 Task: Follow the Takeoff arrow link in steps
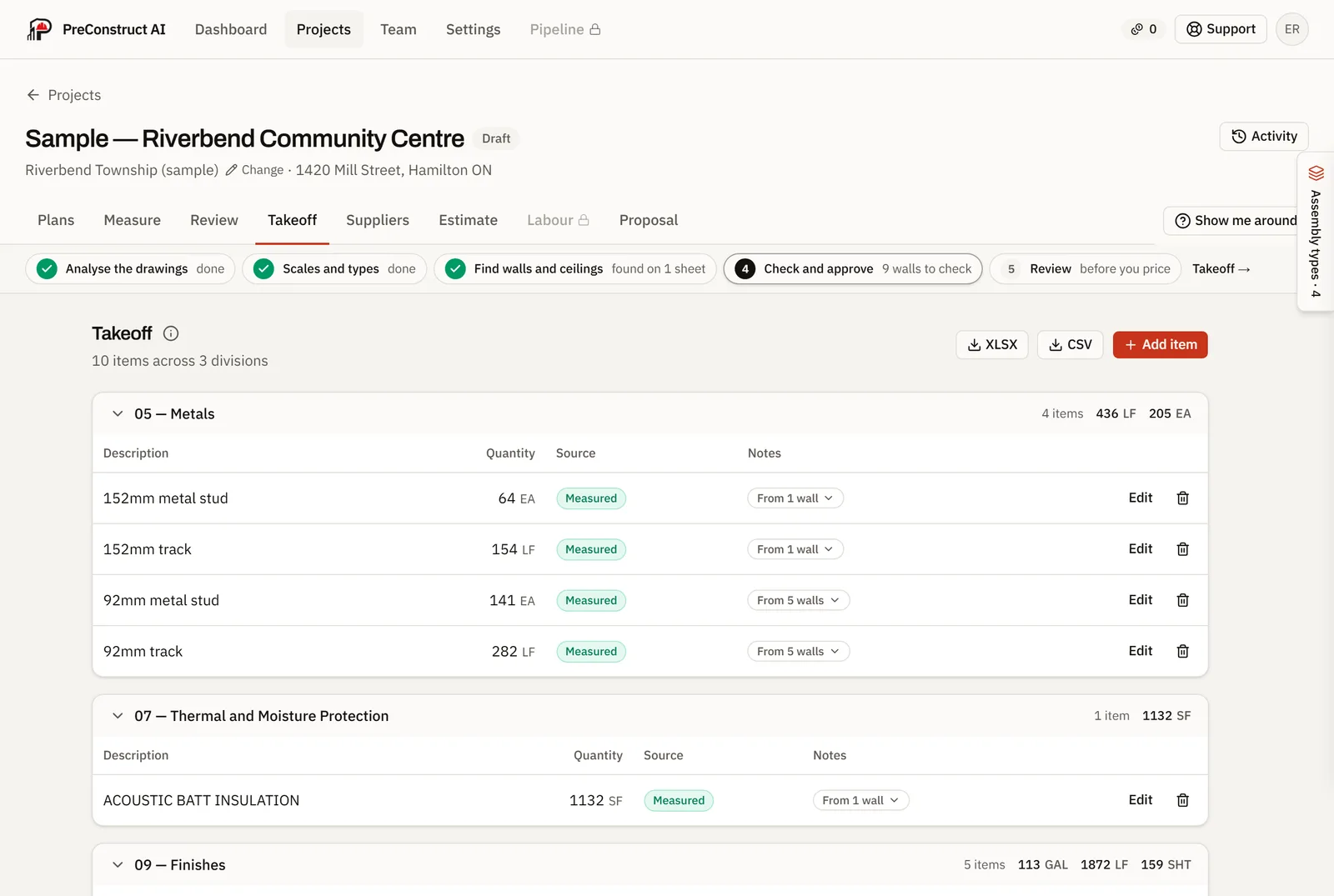click(x=1221, y=269)
